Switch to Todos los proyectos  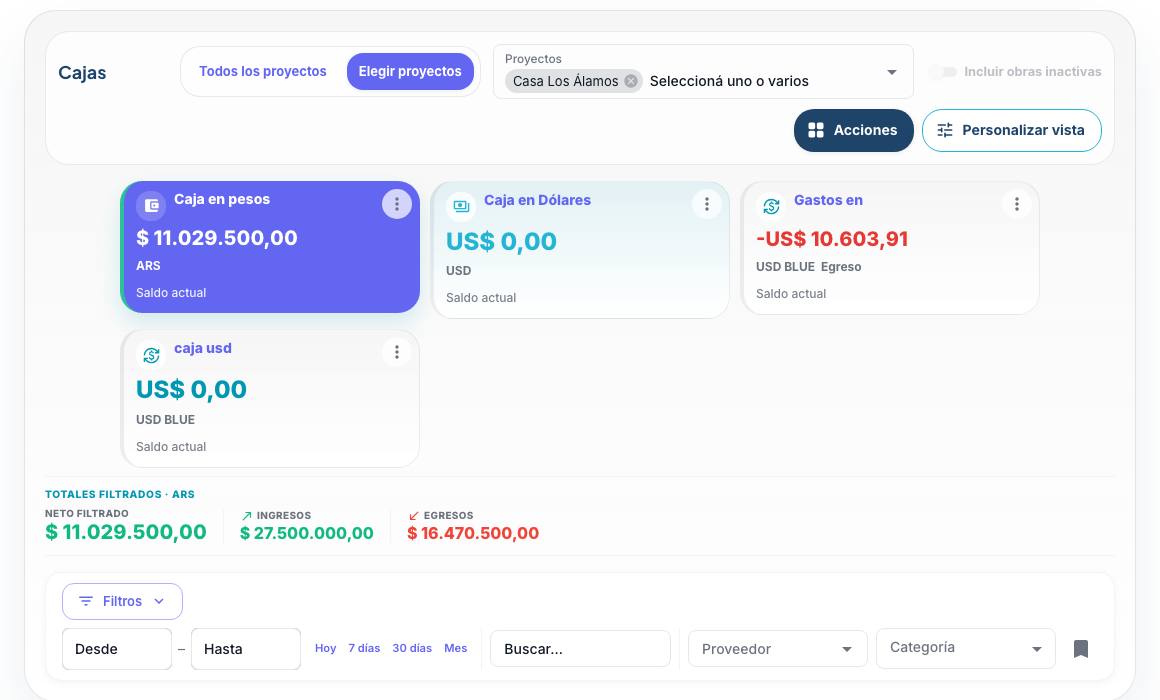(263, 72)
